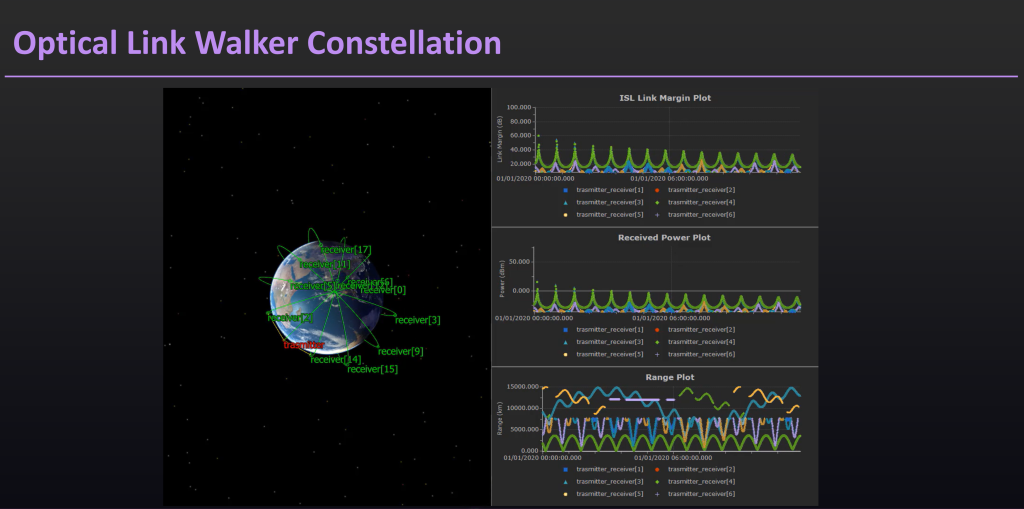Click green marker icon in Received Power legend
The image size is (1024, 509).
tap(656, 342)
